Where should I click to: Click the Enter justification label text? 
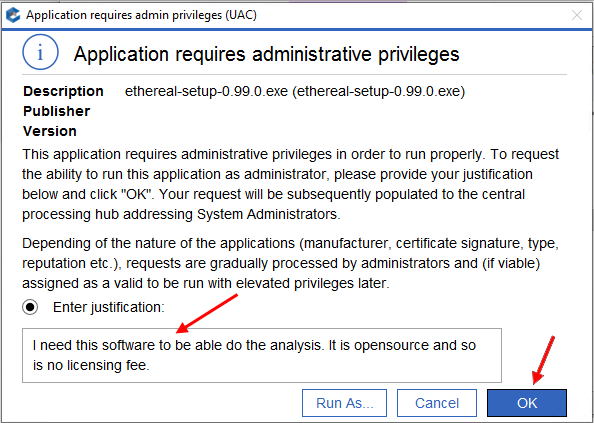(109, 307)
